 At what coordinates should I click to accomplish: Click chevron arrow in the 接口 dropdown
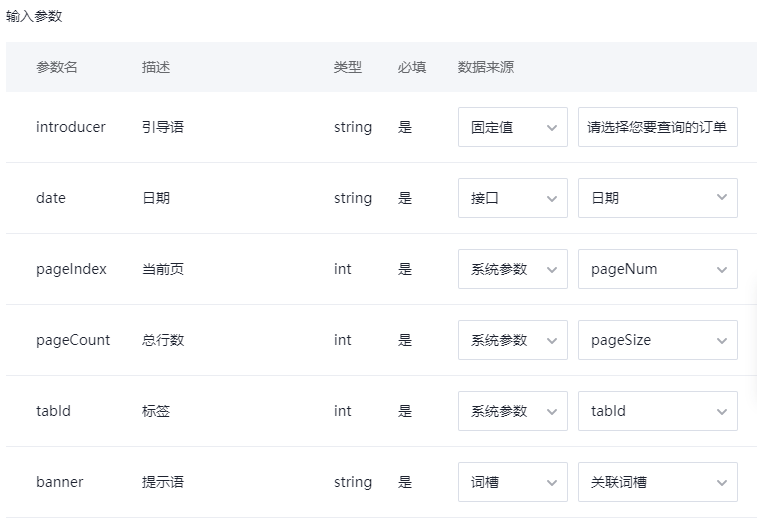[552, 199]
